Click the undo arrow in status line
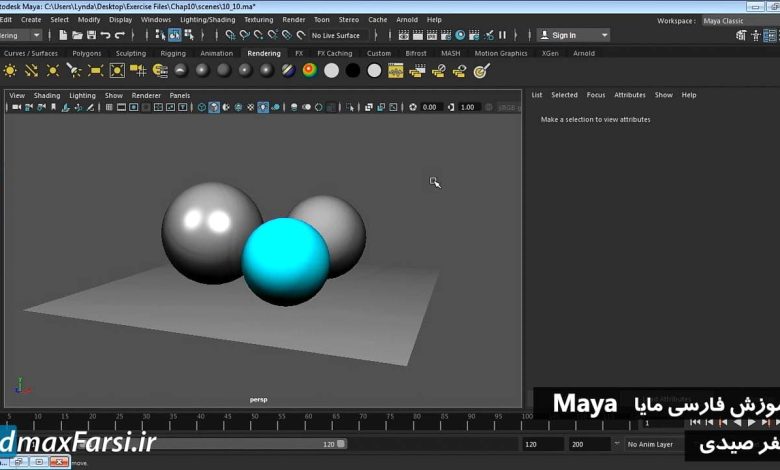Screen dimensions: 780x470 (x=105, y=35)
